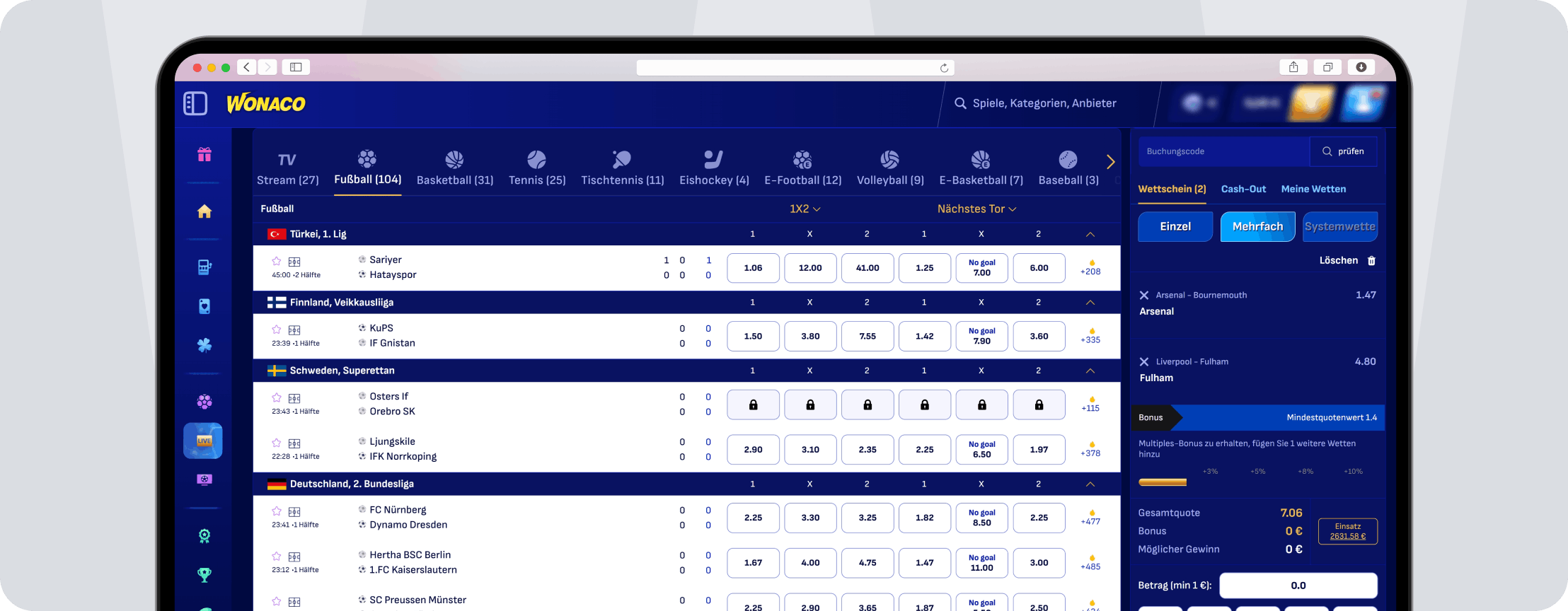Open statistics icon for FC Nürnberg match

[x=294, y=512]
